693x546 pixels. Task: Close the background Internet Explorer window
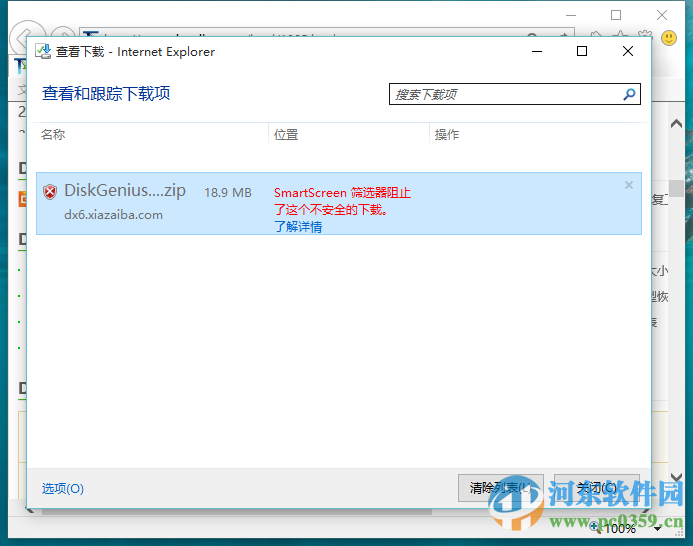point(662,15)
